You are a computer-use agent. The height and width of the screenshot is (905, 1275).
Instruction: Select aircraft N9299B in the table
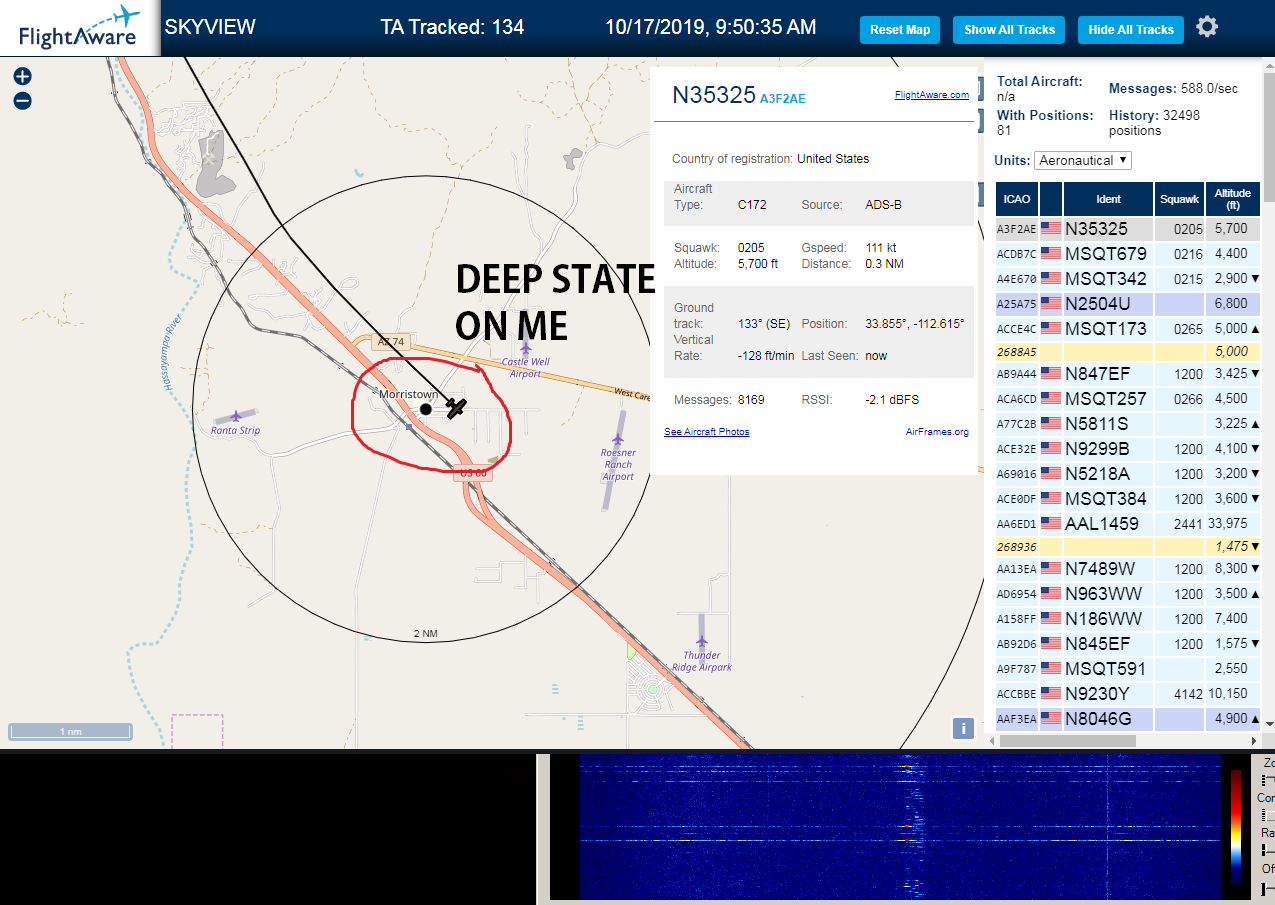click(x=1128, y=450)
